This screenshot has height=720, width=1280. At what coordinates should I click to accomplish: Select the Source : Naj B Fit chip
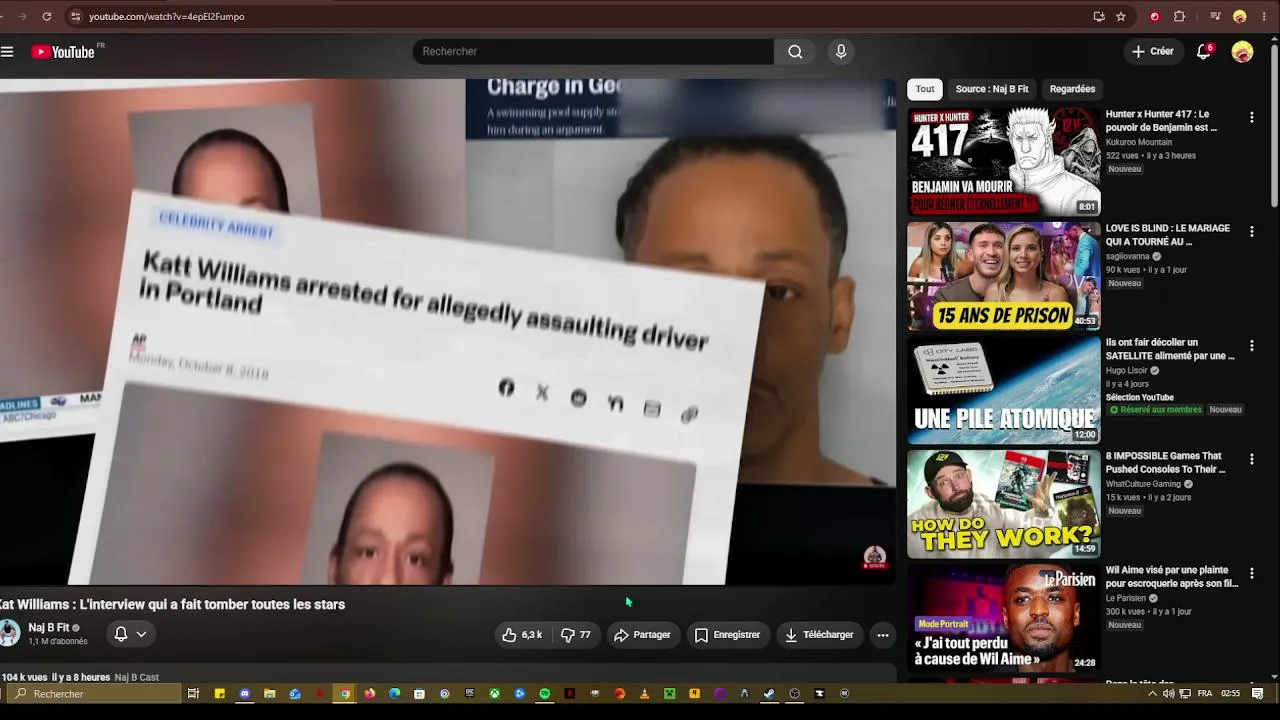(992, 89)
